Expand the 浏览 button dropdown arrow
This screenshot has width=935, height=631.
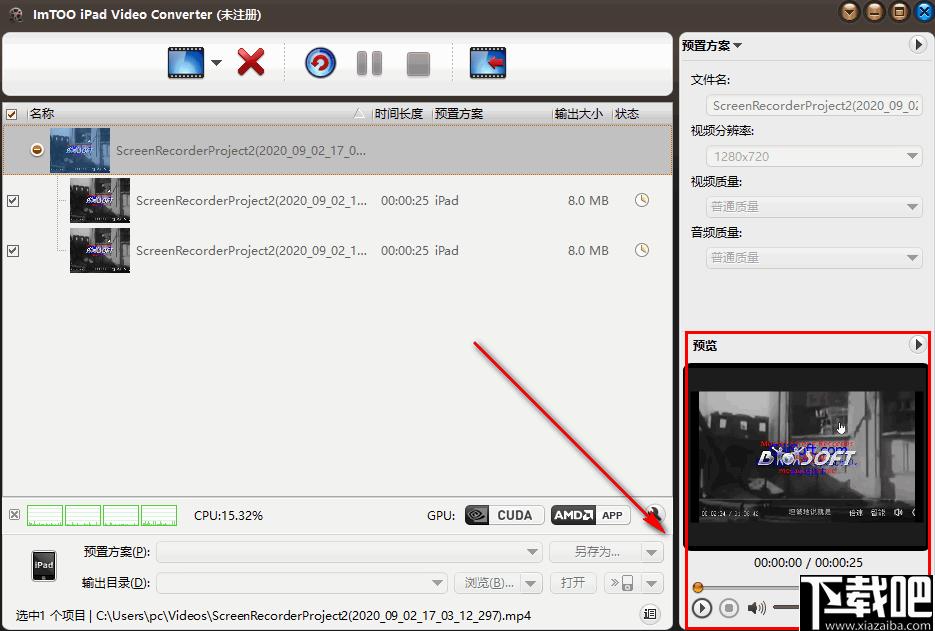[x=531, y=583]
